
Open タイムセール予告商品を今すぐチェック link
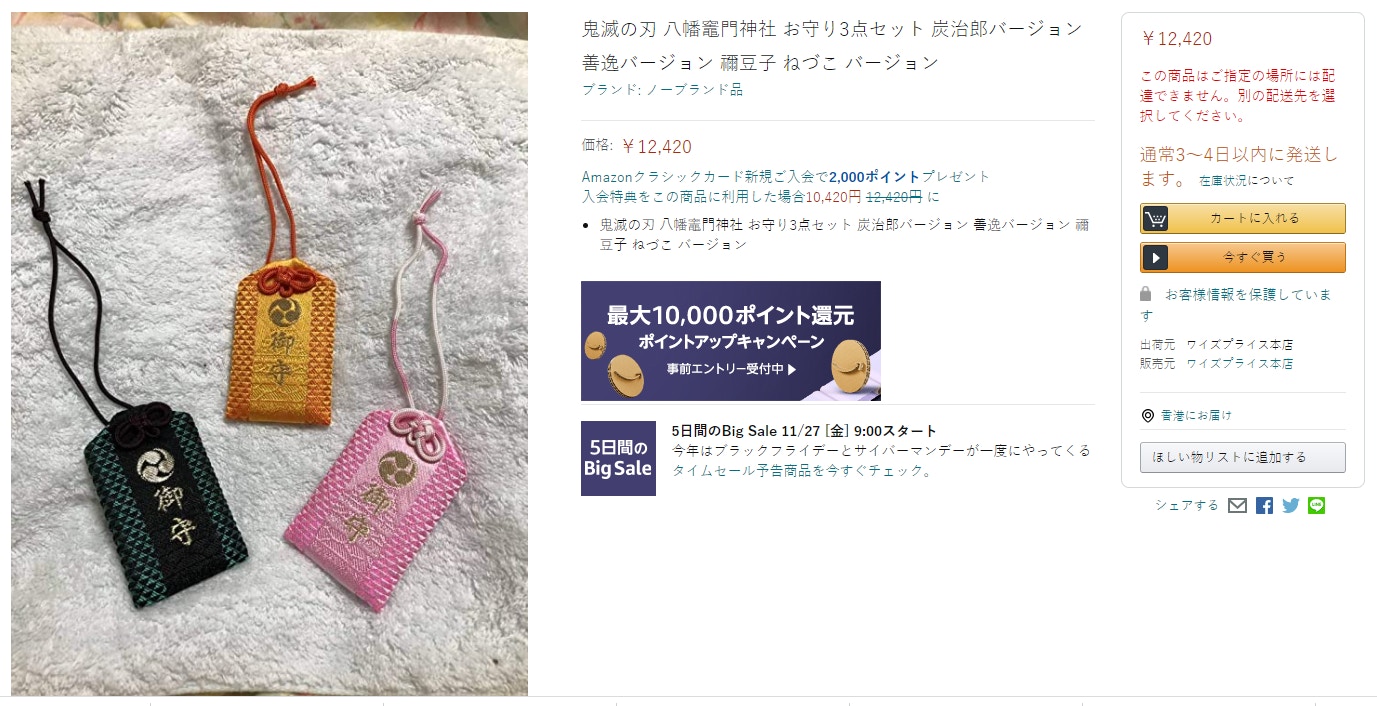tap(802, 471)
